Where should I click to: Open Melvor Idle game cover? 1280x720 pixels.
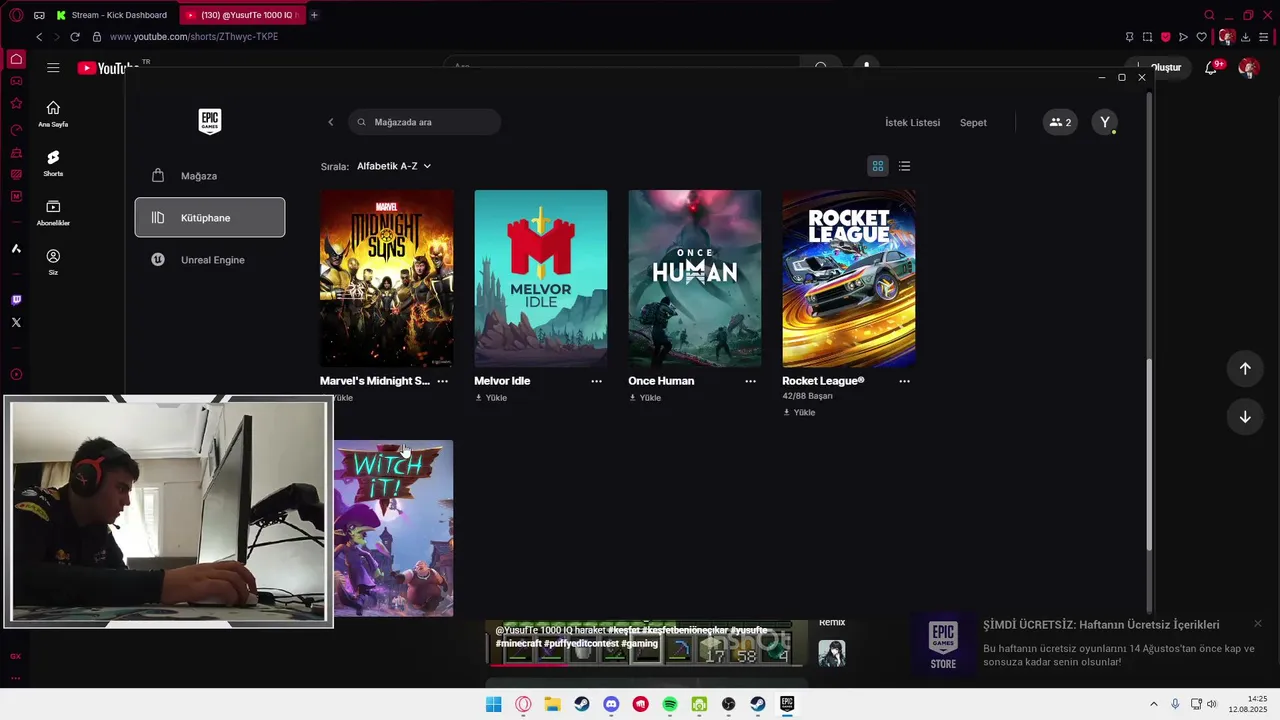(541, 279)
